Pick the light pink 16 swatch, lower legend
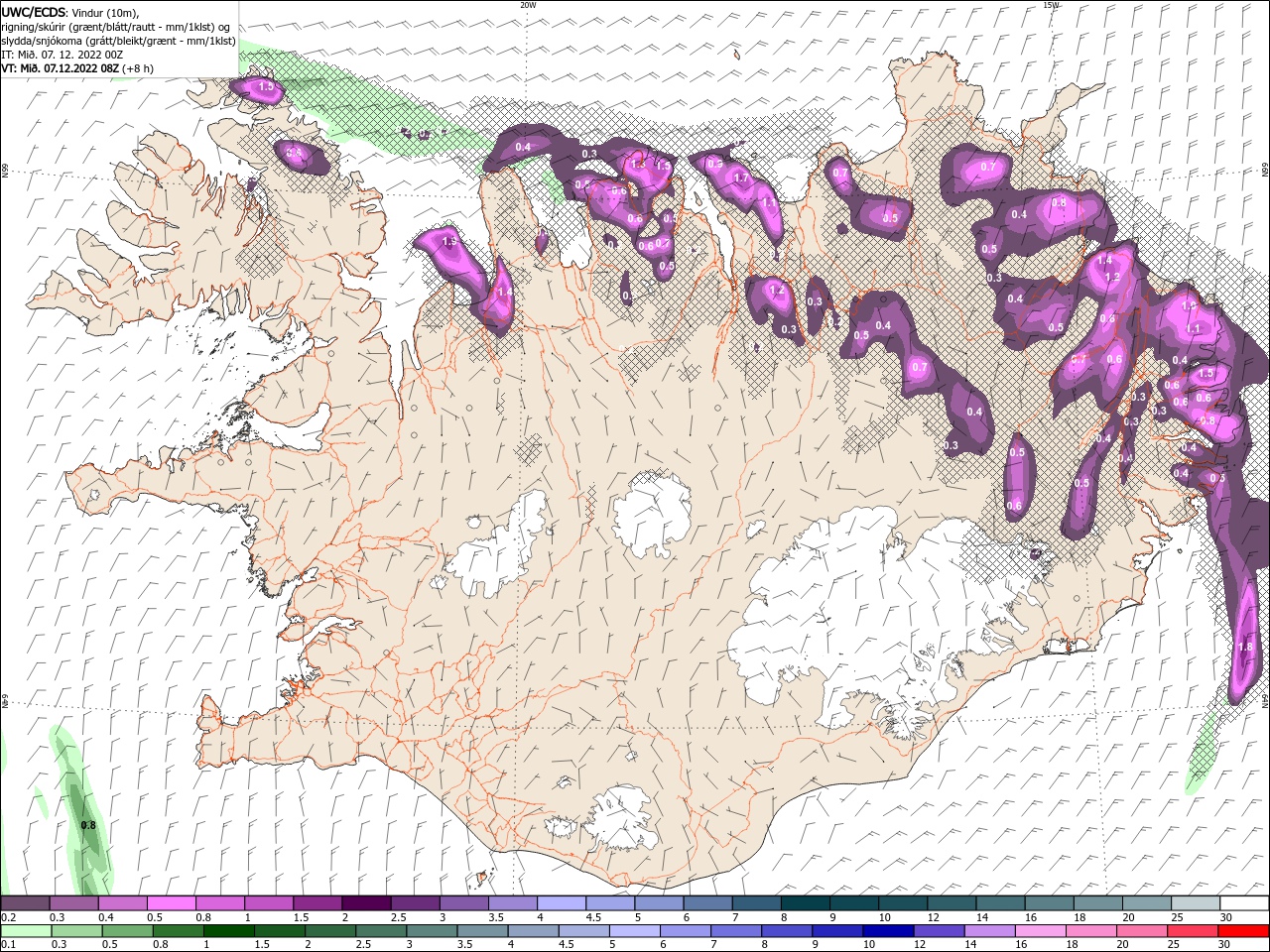This screenshot has height=952, width=1270. click(1040, 930)
